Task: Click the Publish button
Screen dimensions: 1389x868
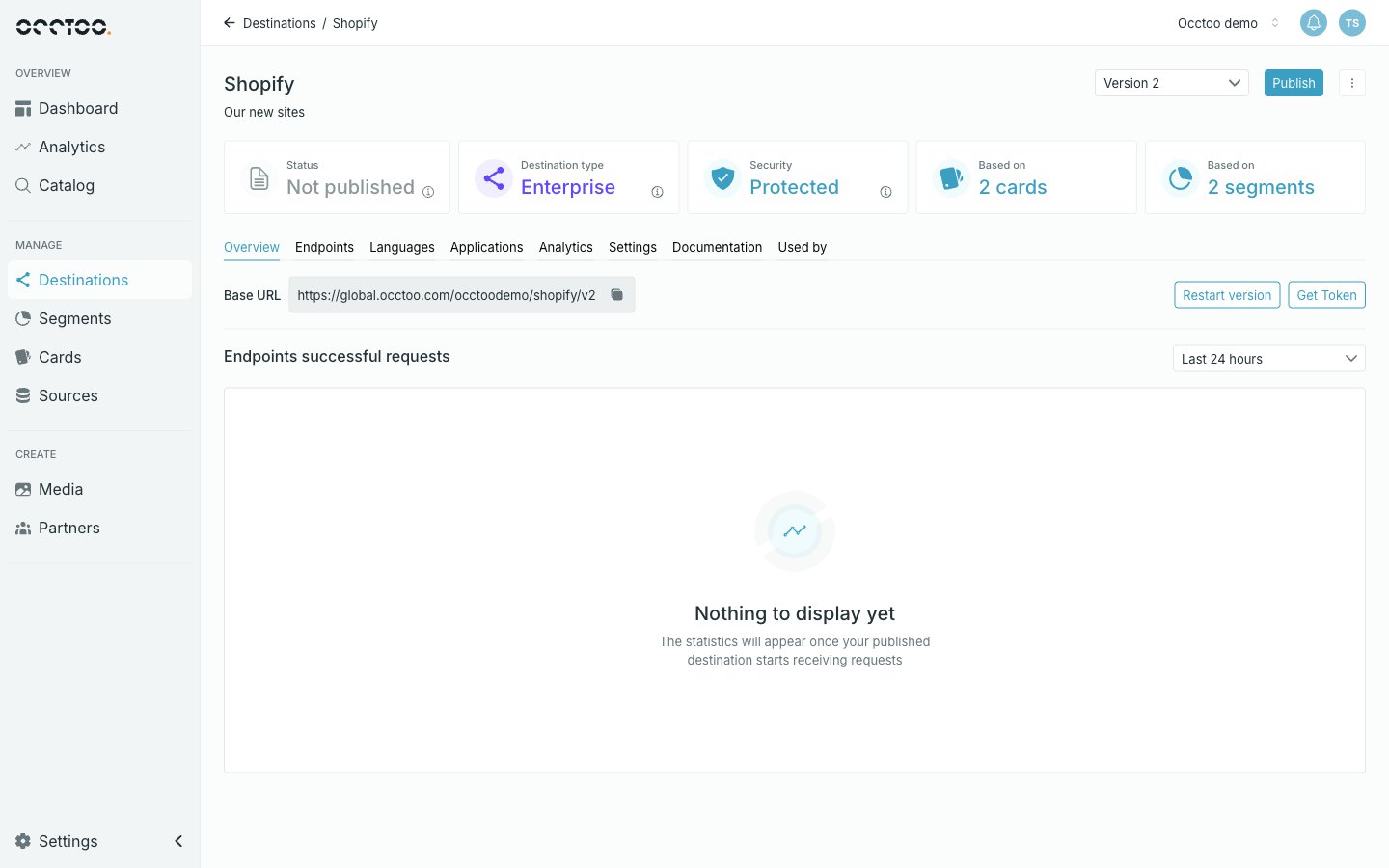Action: [x=1294, y=83]
